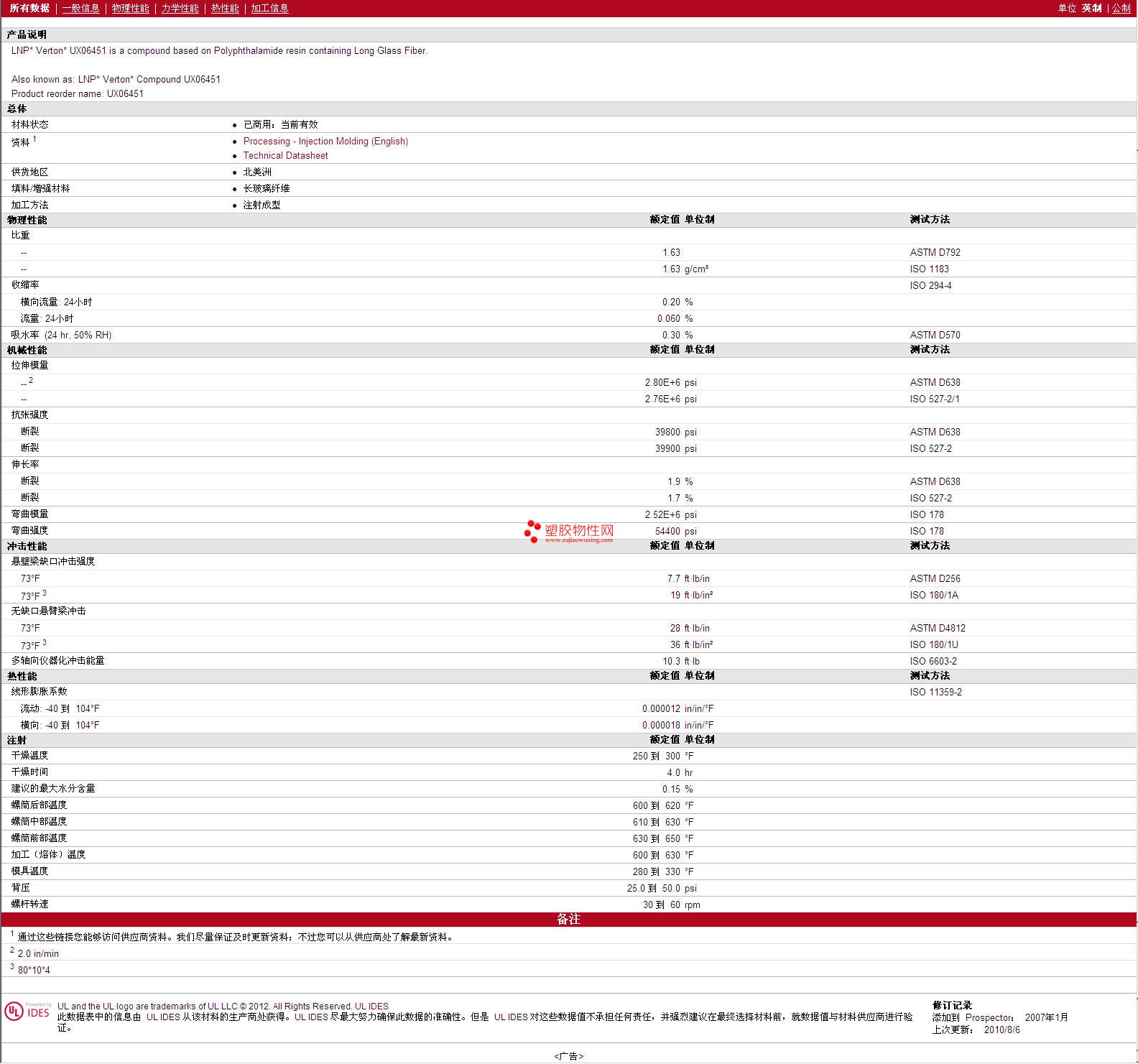Switch to the 力学性能 tab
1138x1064 pixels.
[180, 8]
